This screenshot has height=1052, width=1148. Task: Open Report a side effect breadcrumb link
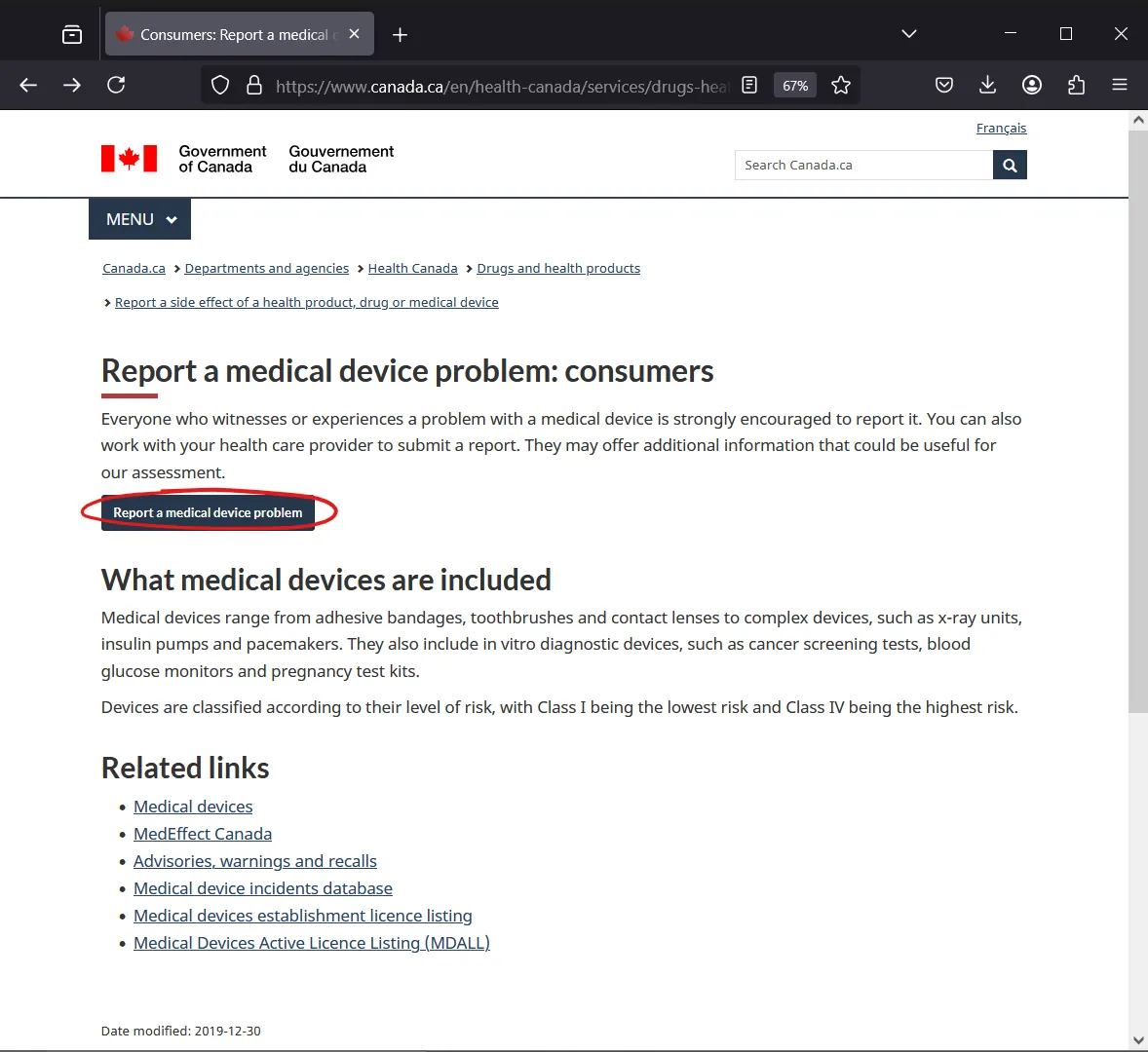307,303
